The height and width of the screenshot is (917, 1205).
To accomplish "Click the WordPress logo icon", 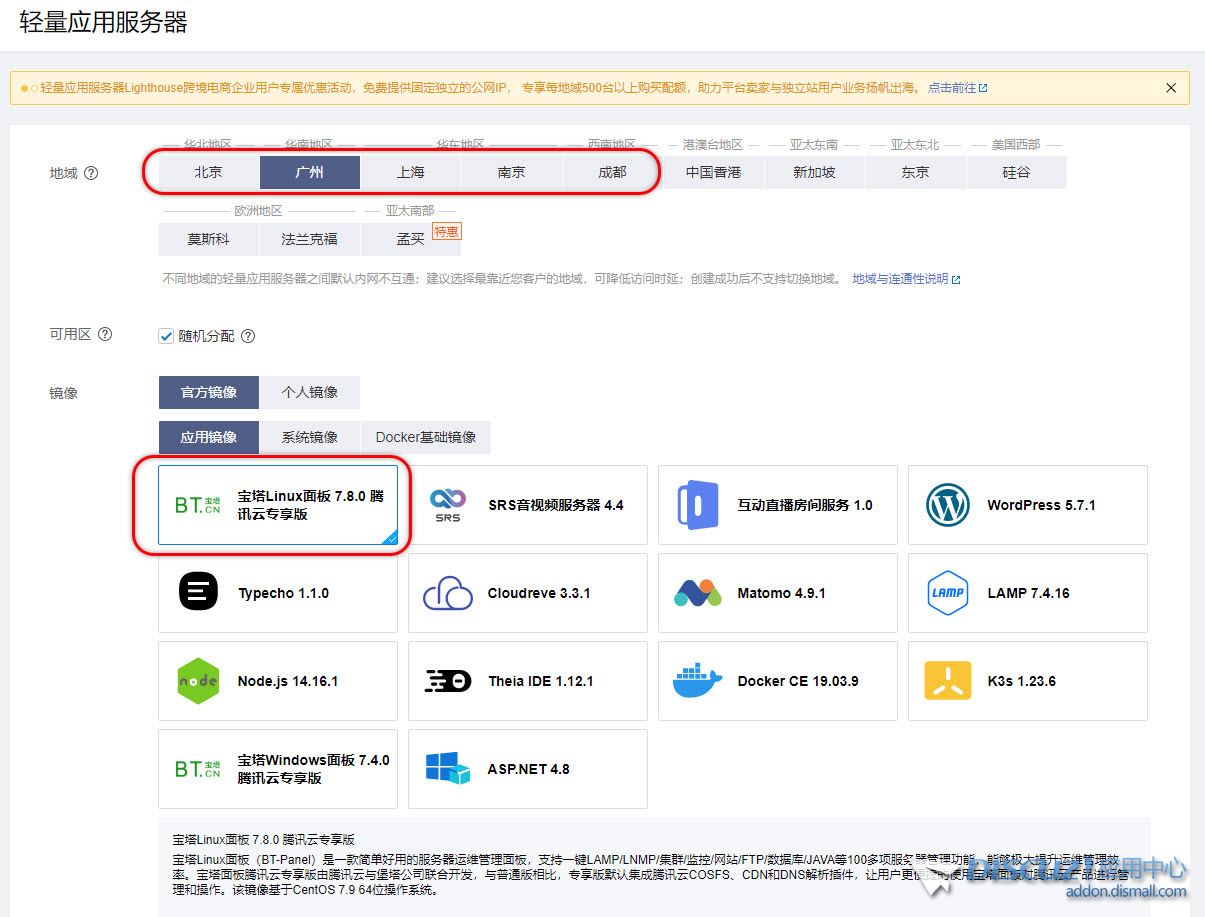I will click(x=948, y=505).
